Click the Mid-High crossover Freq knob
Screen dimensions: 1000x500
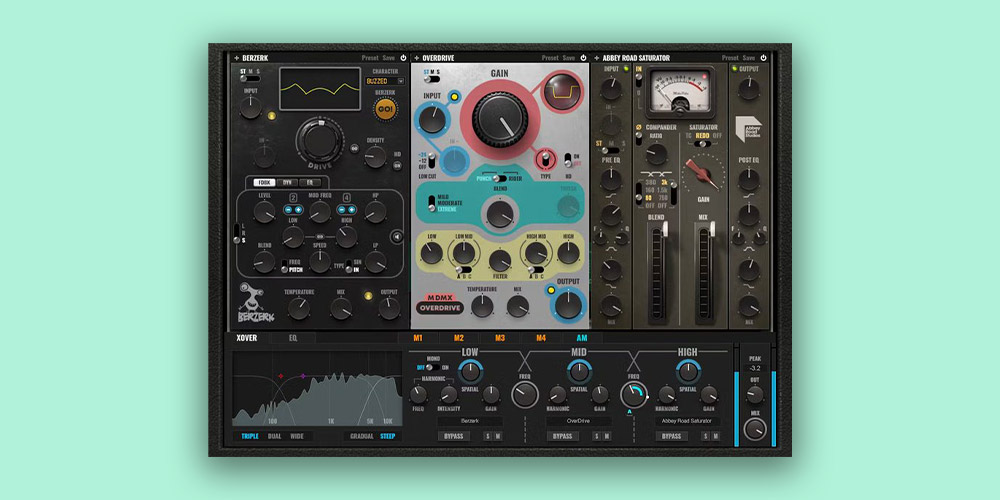click(634, 395)
